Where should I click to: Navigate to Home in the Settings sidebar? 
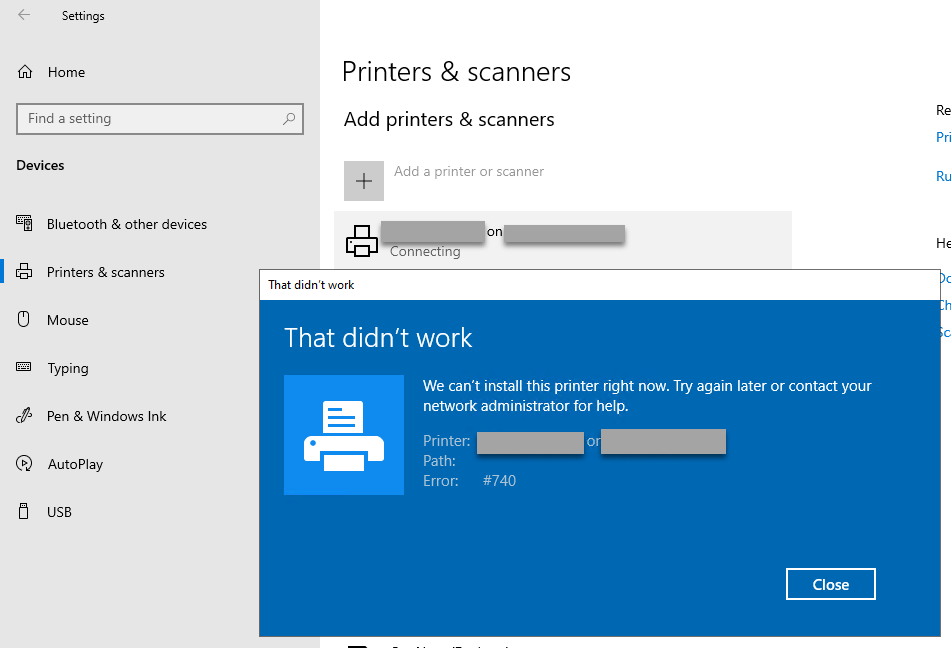coord(66,71)
